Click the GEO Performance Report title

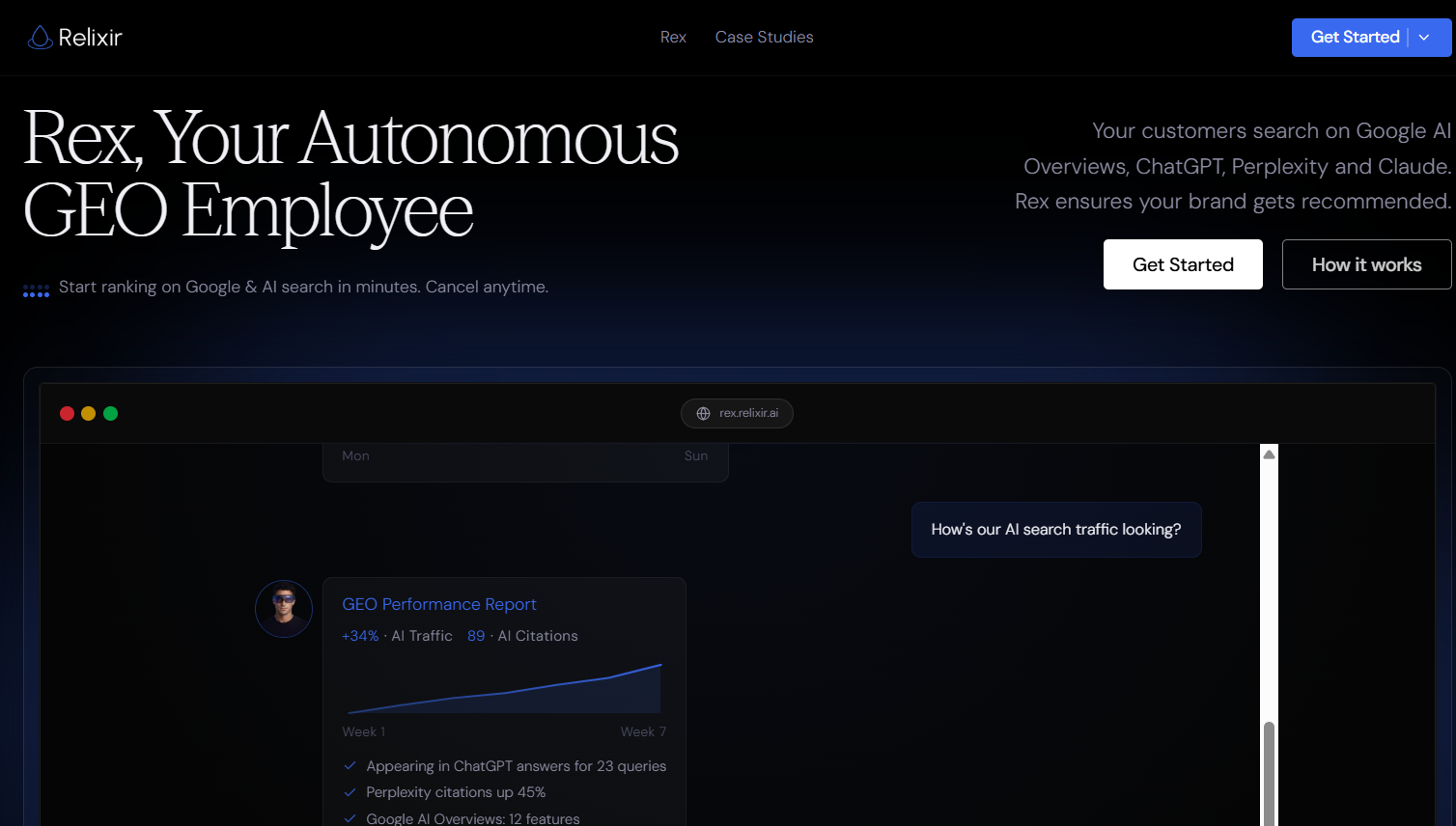pos(439,604)
